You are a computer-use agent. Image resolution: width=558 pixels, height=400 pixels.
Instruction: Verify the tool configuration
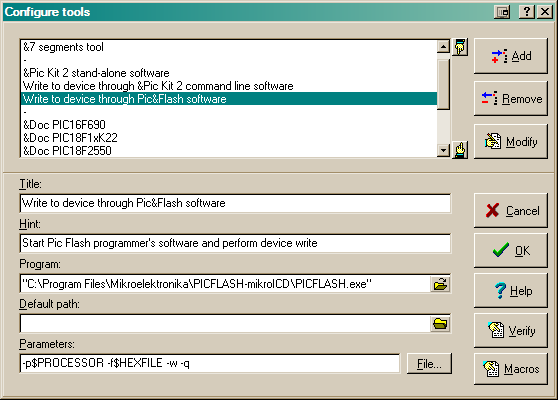[x=511, y=331]
